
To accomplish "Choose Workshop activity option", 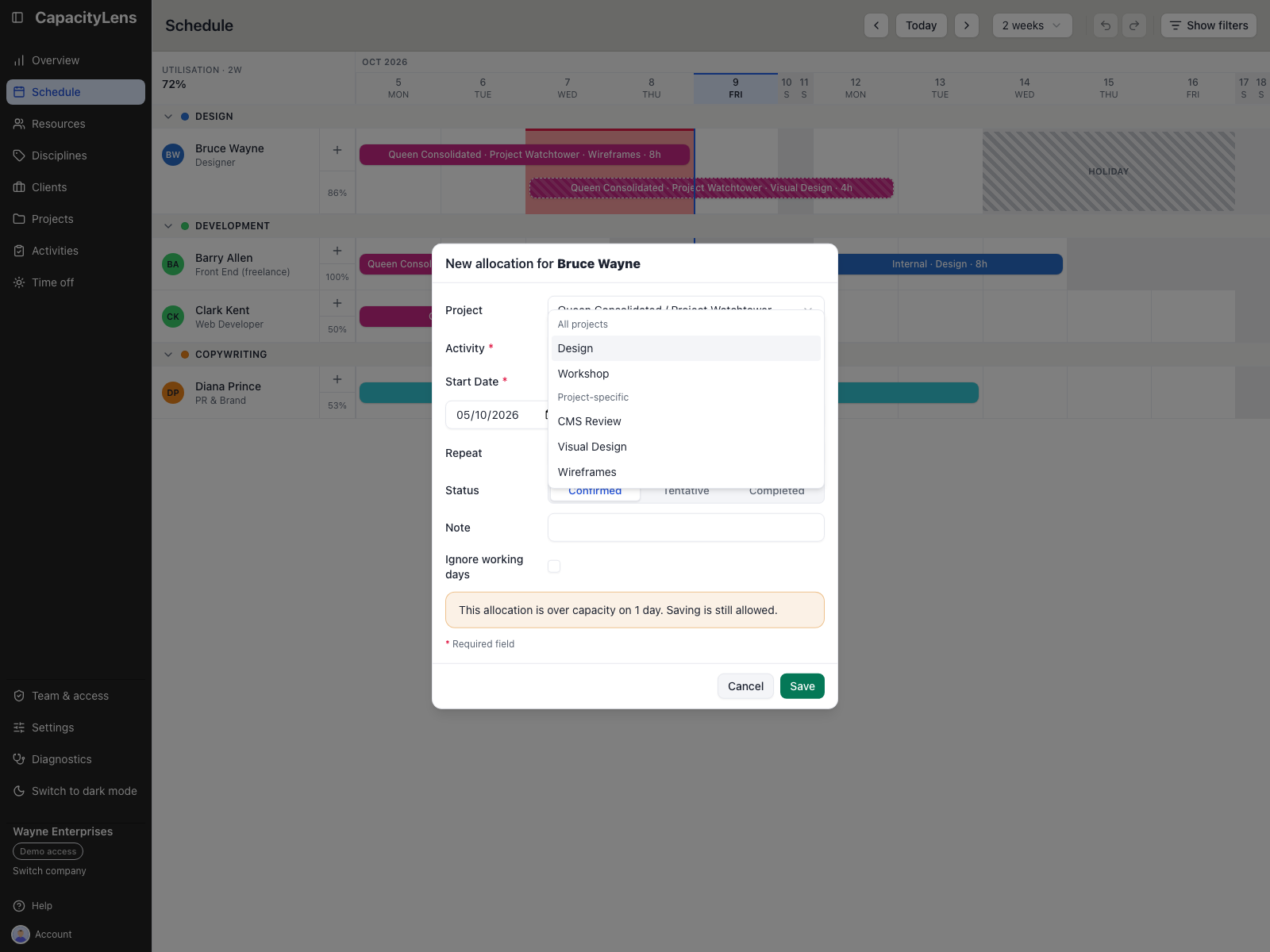I will pos(686,374).
